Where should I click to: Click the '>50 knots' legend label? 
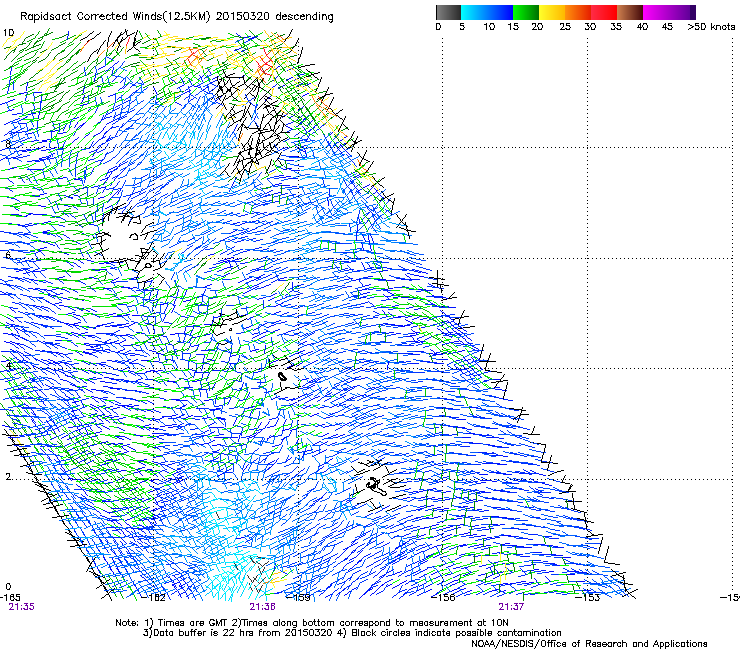pyautogui.click(x=711, y=27)
